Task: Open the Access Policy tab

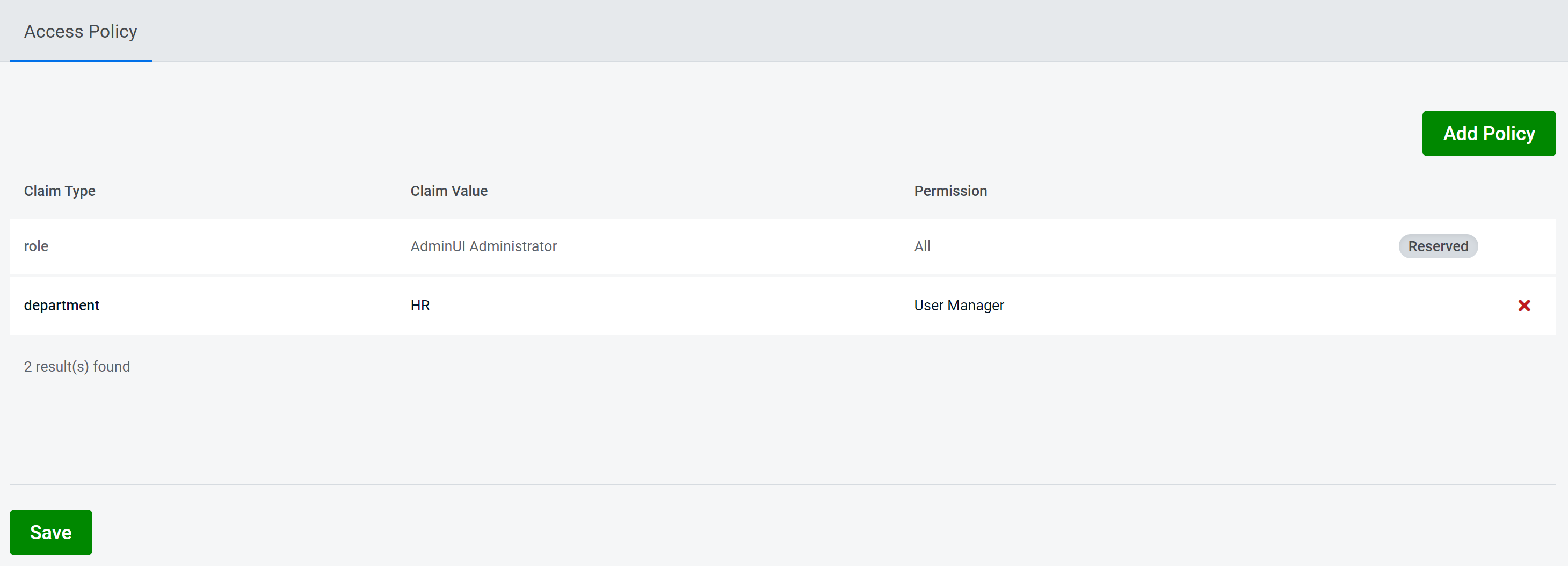Action: click(81, 31)
